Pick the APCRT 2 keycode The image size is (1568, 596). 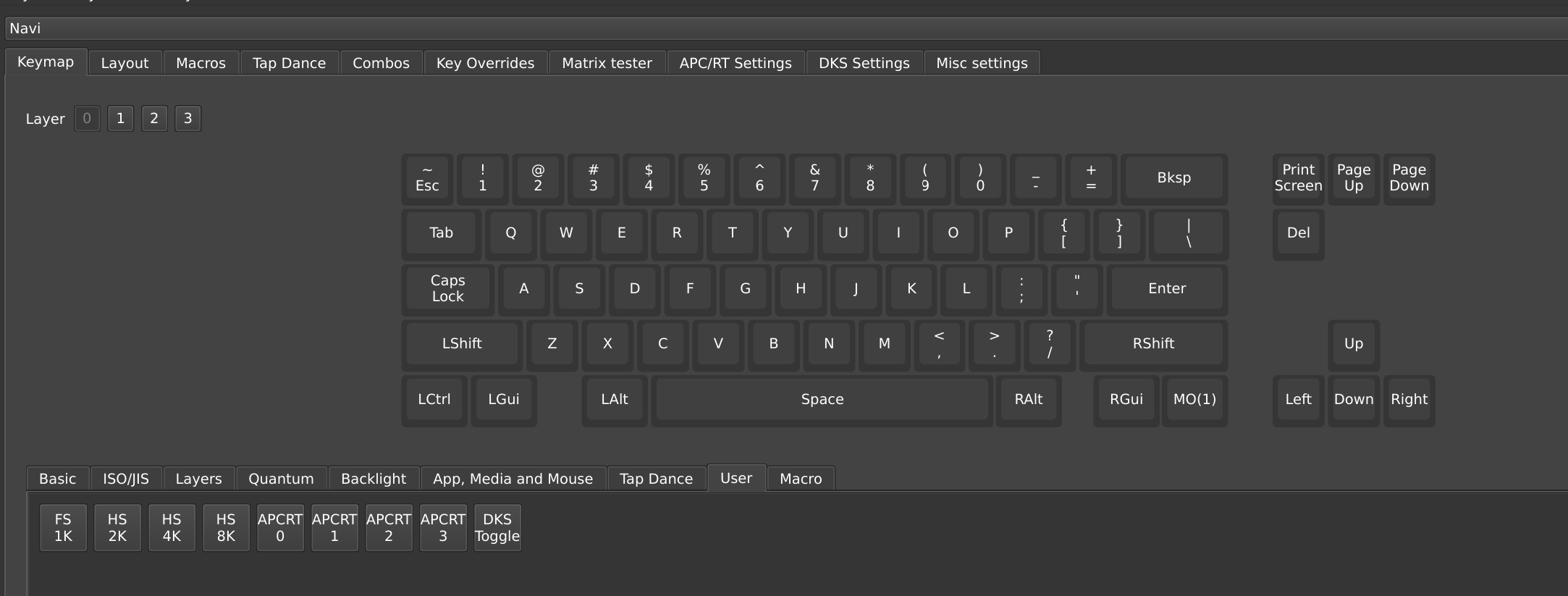click(x=389, y=527)
